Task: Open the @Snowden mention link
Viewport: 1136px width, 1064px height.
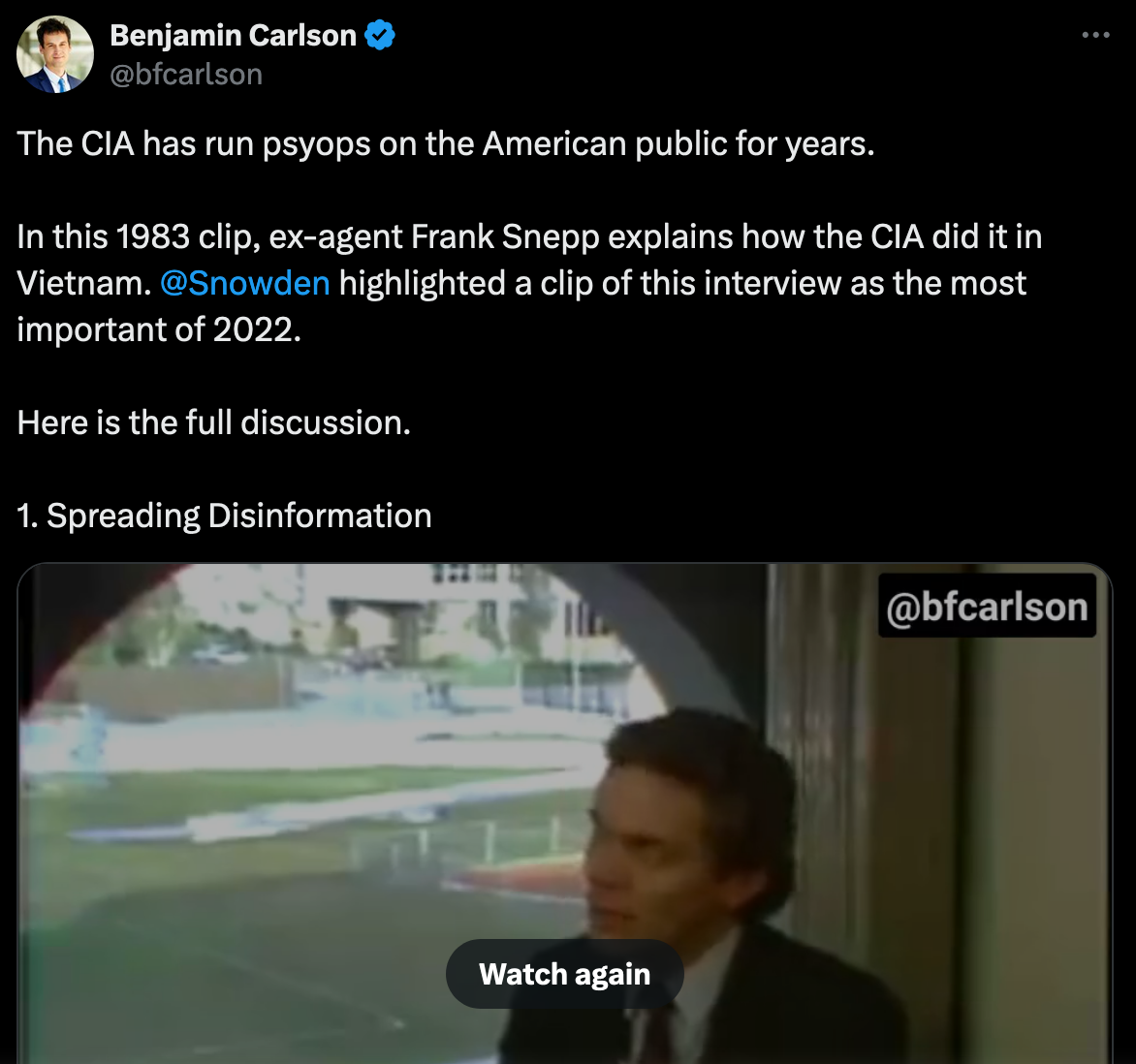Action: tap(244, 283)
